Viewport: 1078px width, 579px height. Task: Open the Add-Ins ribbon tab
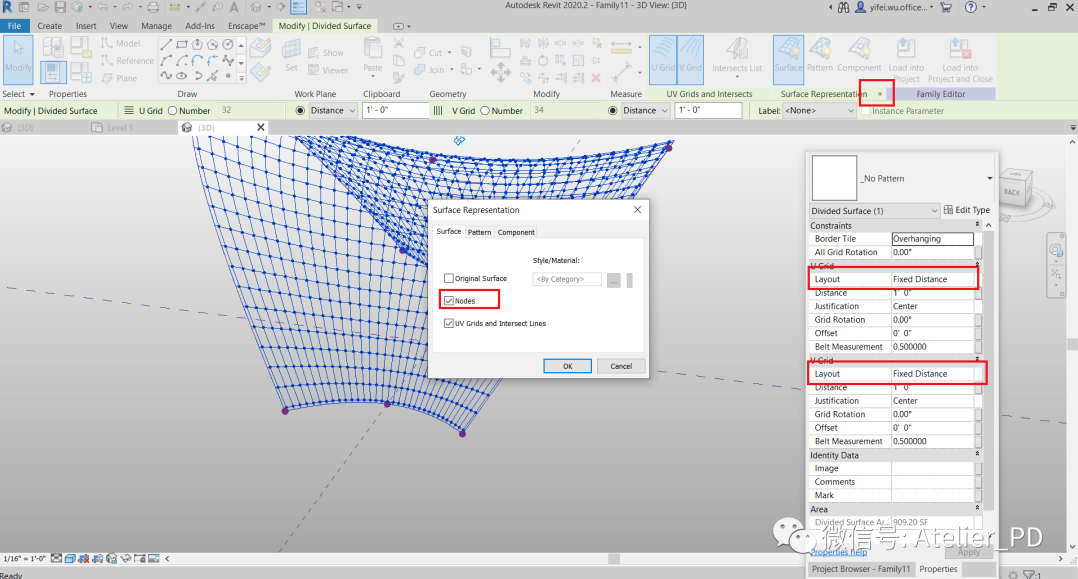pyautogui.click(x=200, y=26)
